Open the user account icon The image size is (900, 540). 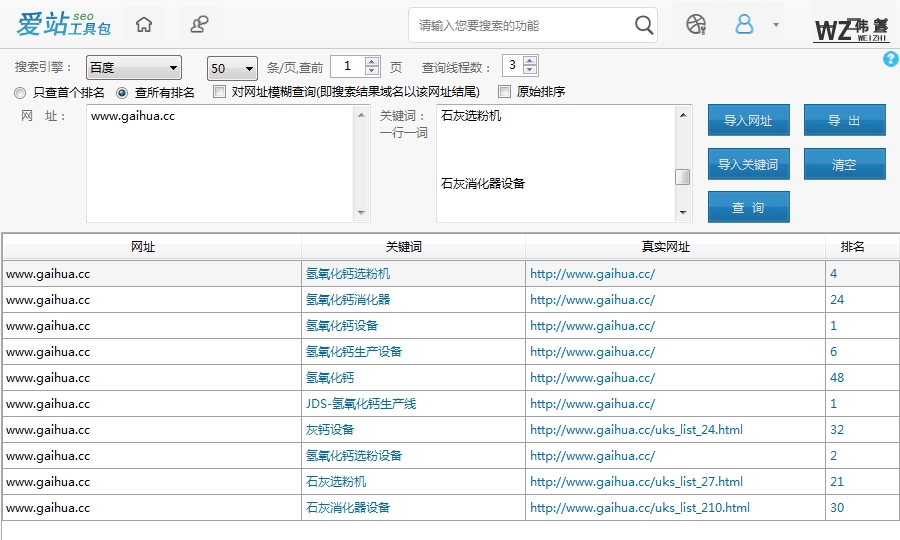(744, 24)
